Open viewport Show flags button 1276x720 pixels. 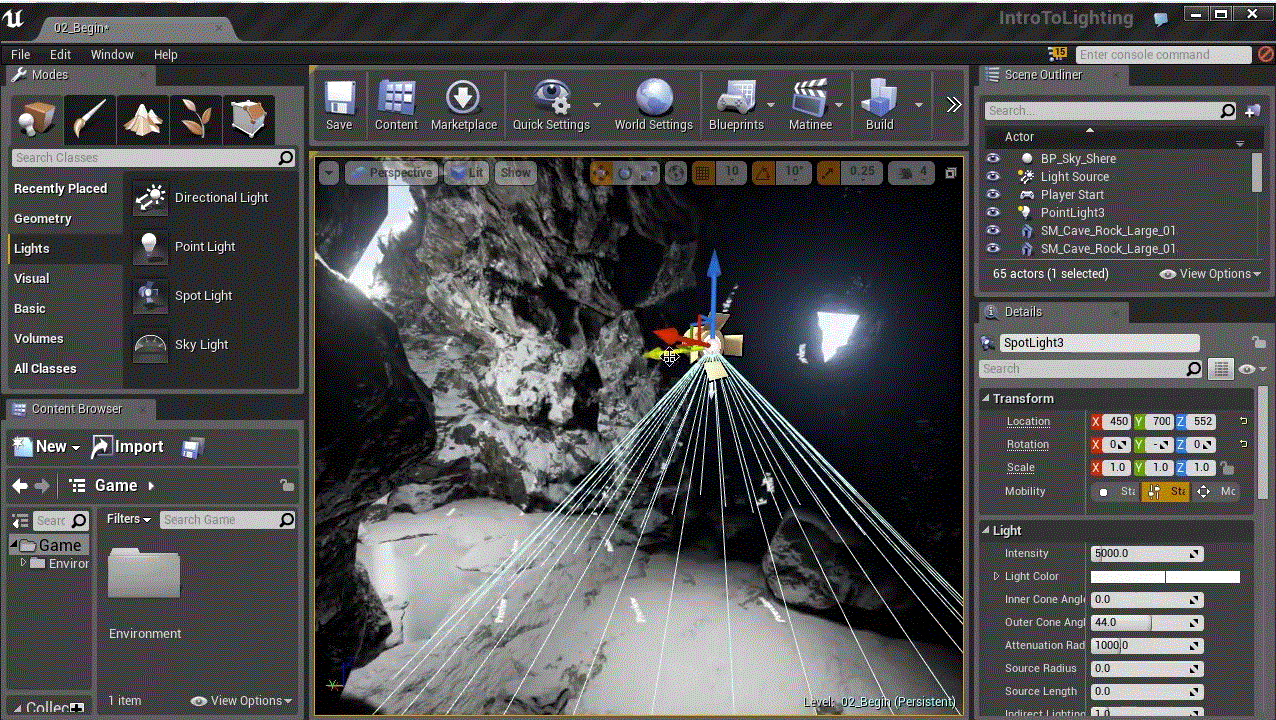click(x=516, y=173)
